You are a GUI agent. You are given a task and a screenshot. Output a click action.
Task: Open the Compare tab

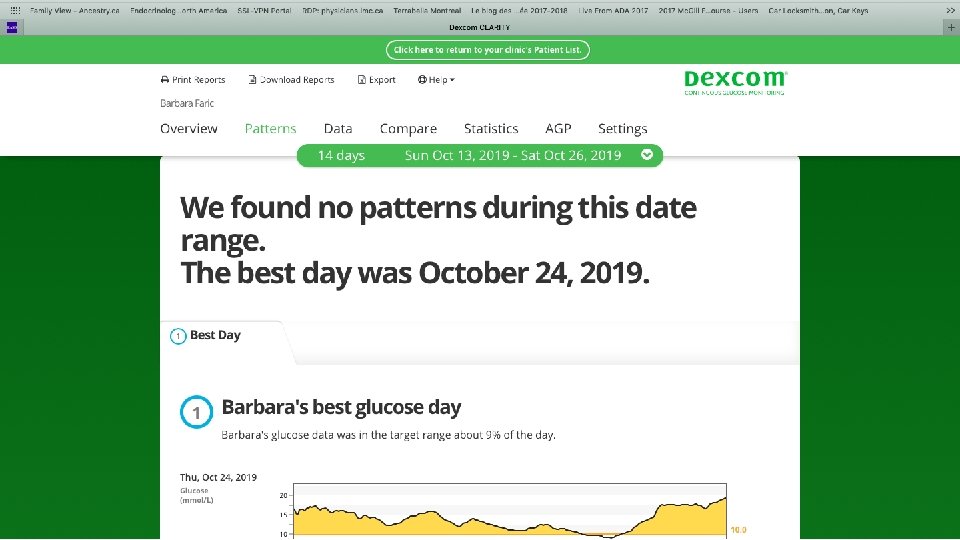pos(408,129)
